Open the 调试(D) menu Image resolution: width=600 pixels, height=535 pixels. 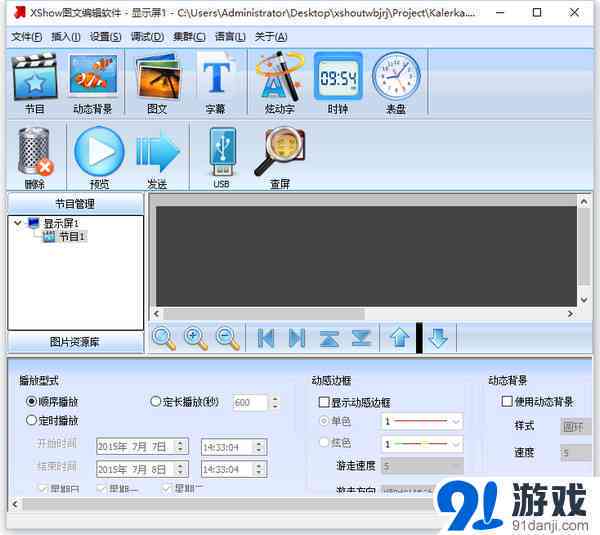[147, 37]
